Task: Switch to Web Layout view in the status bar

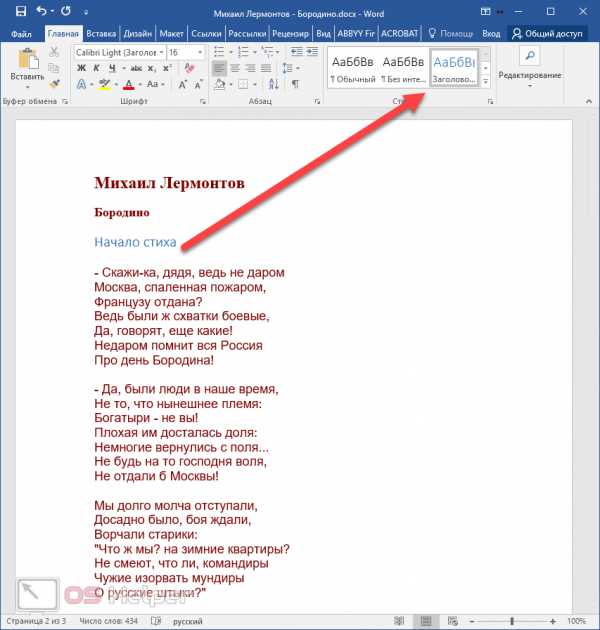Action: 453,621
